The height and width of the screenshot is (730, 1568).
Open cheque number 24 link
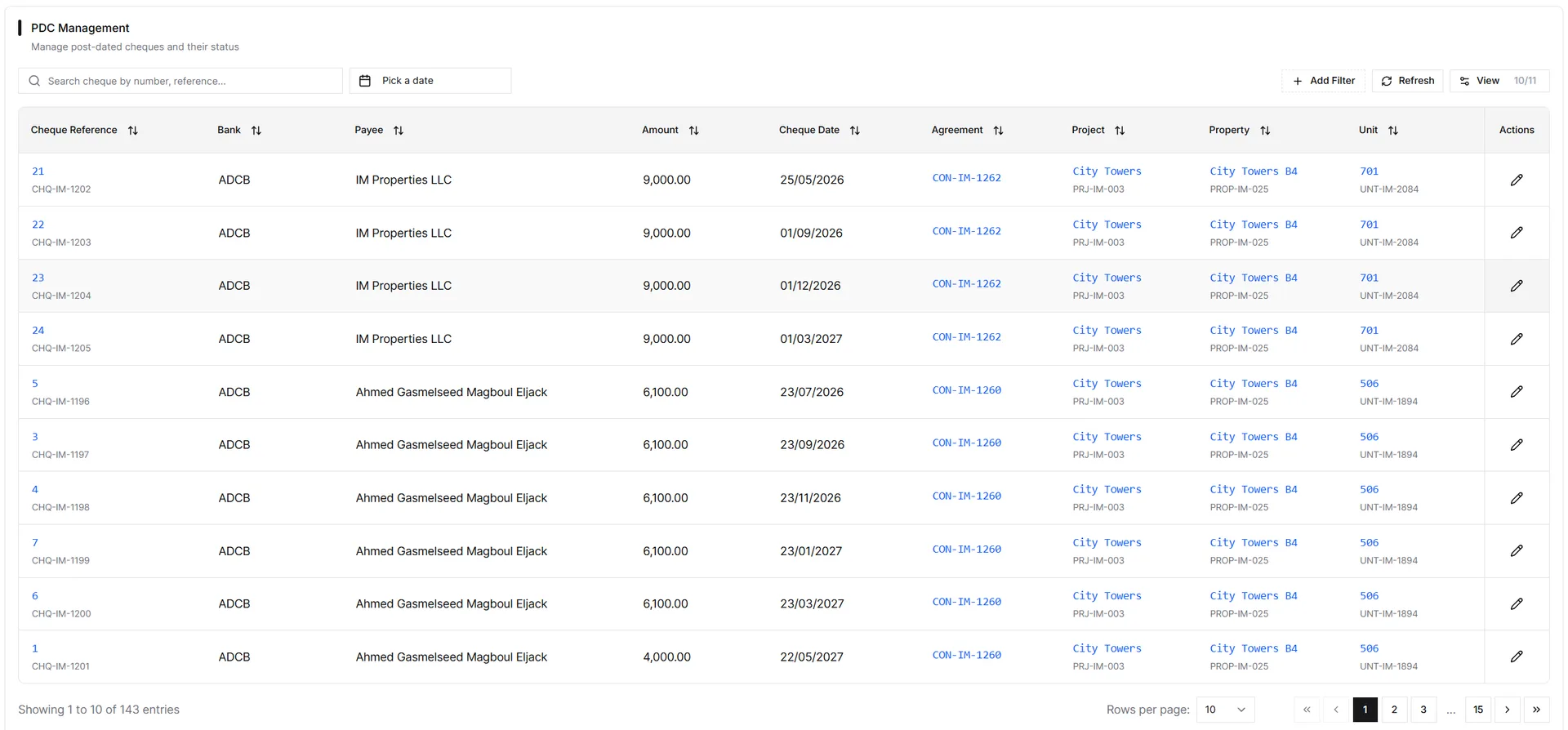pos(38,331)
